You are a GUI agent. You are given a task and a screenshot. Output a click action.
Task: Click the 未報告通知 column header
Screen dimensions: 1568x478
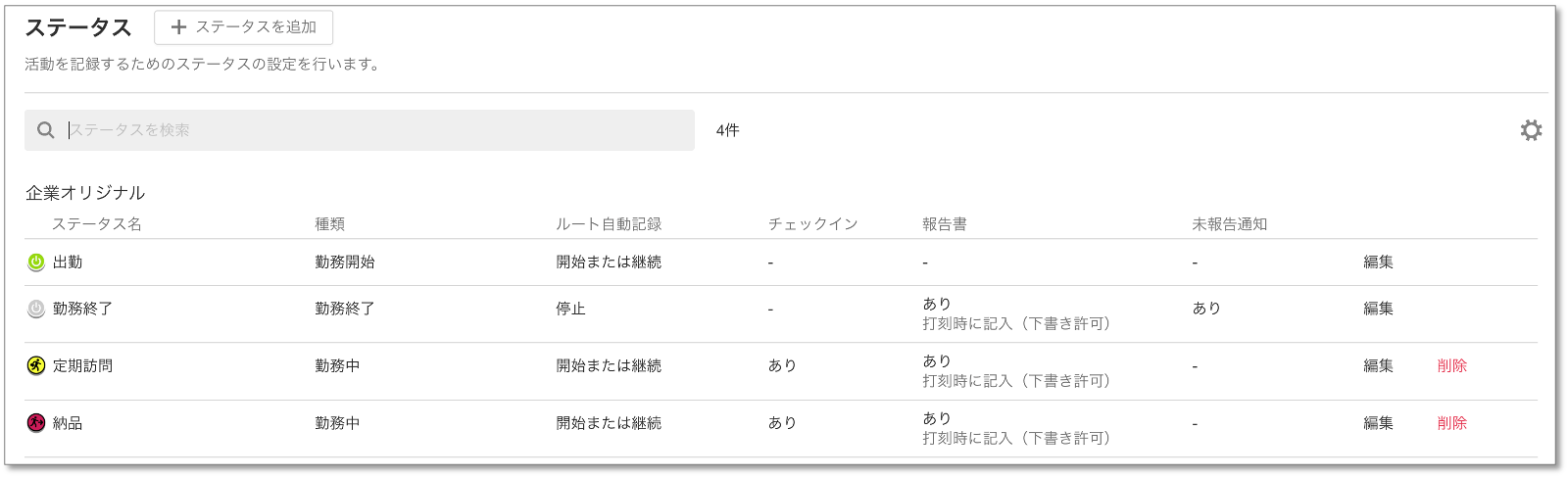tap(1229, 224)
